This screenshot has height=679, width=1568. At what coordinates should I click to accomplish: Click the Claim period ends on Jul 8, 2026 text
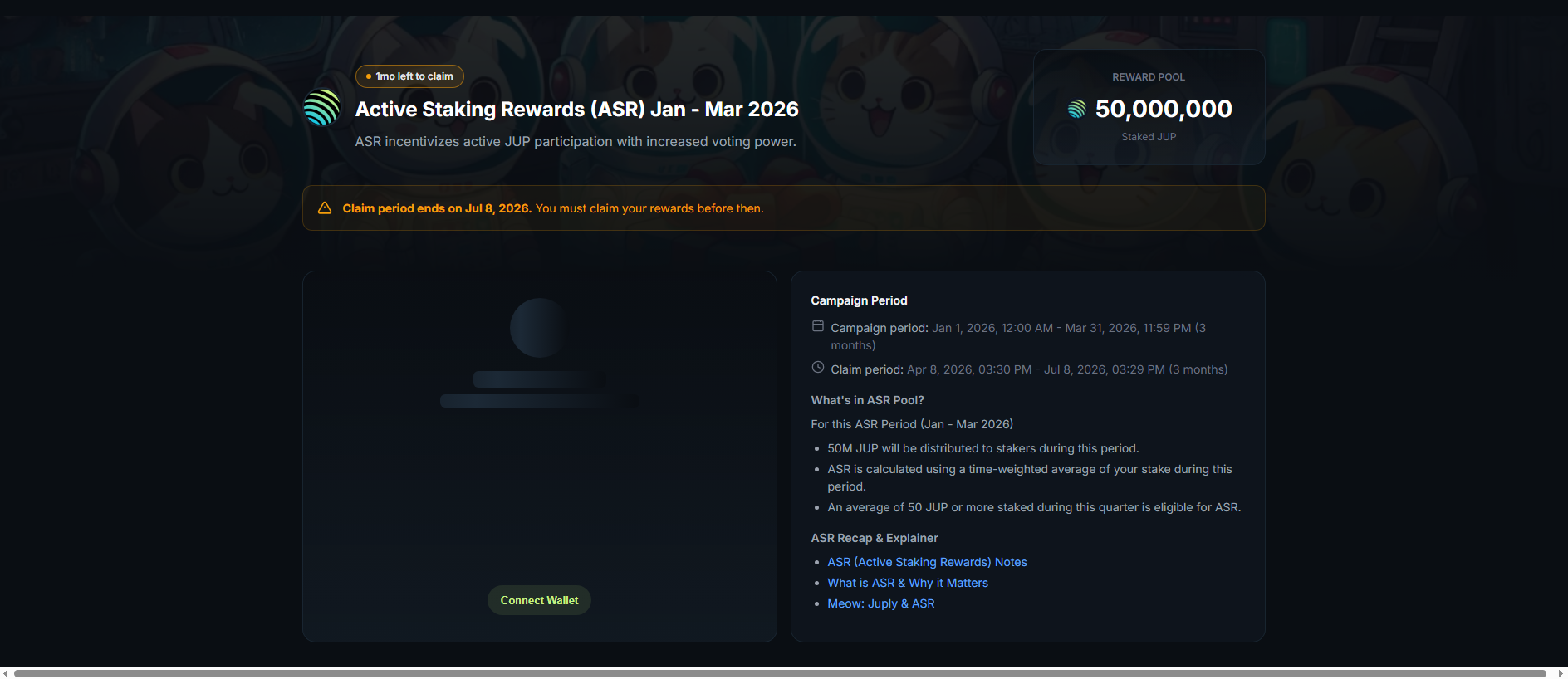(x=437, y=208)
